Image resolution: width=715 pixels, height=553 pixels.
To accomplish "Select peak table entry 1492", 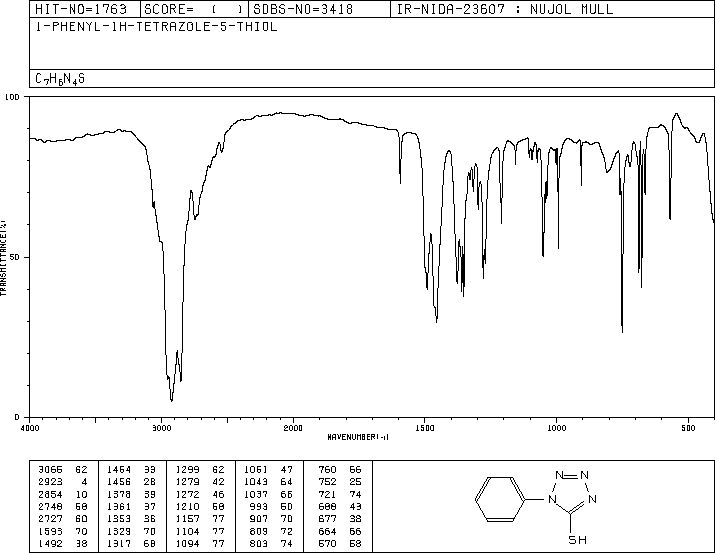I will (50, 543).
